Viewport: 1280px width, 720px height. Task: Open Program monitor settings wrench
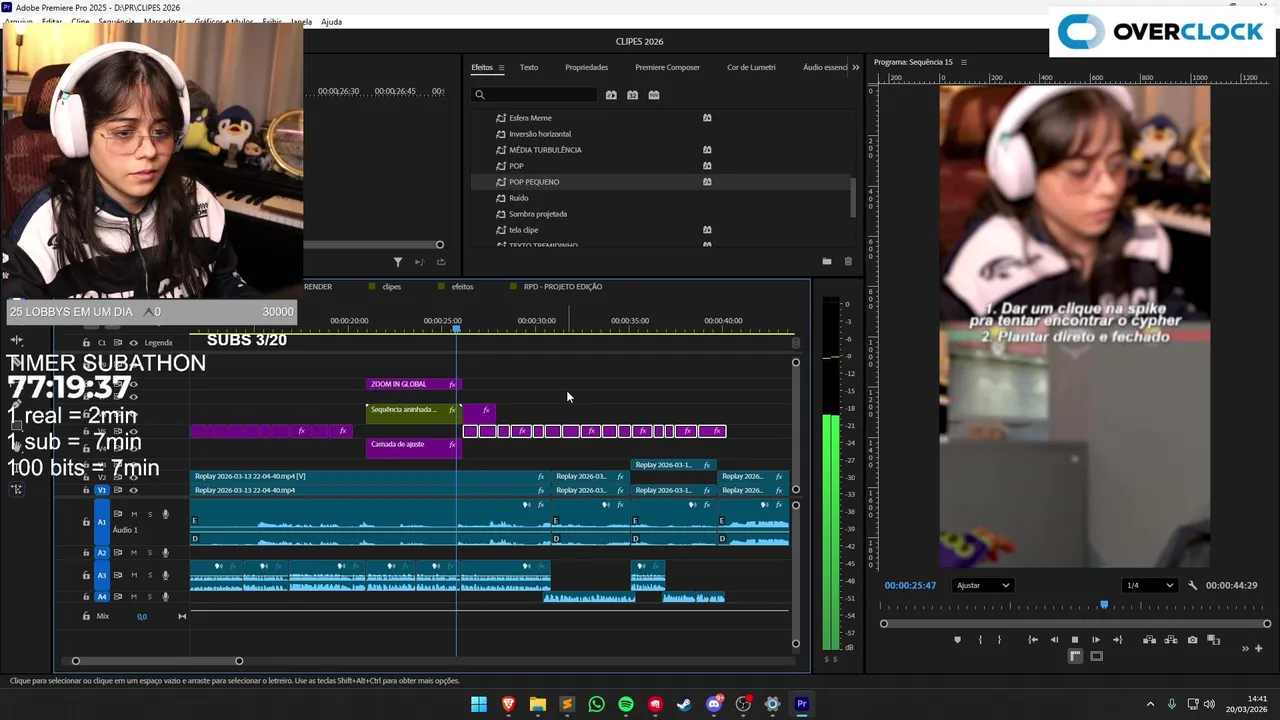pos(1192,585)
